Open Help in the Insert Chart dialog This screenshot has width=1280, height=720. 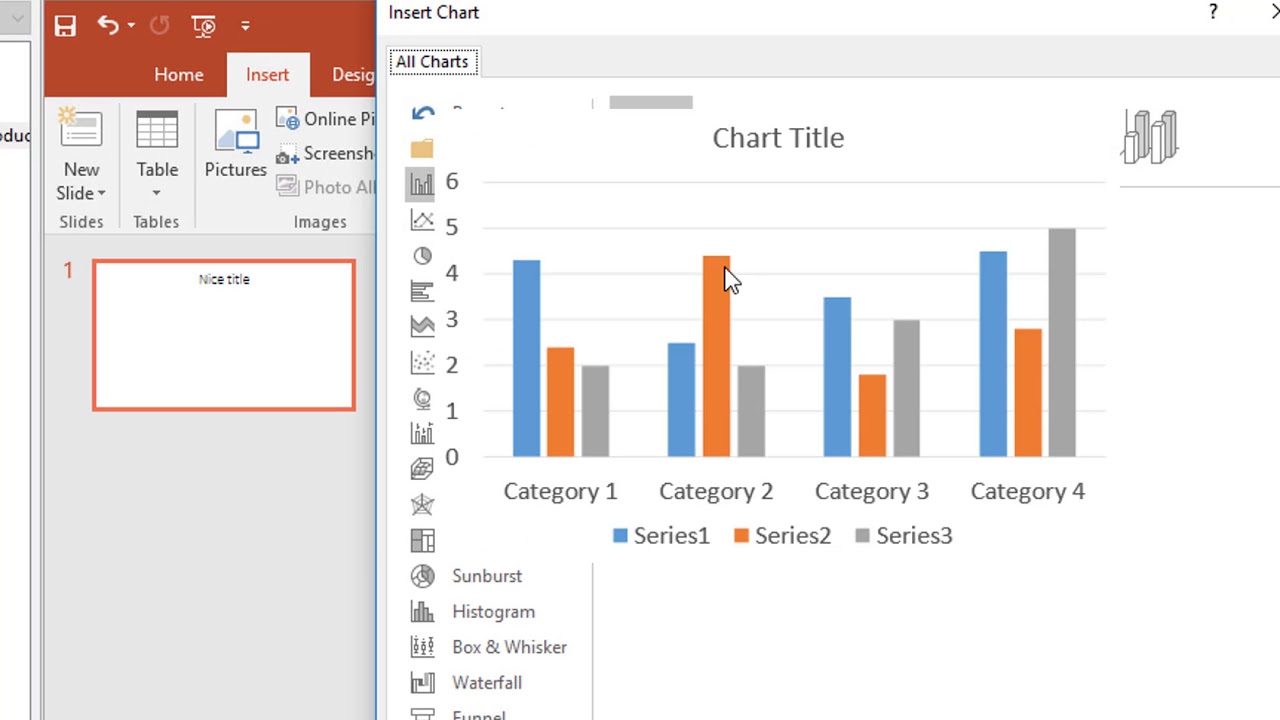[x=1213, y=12]
